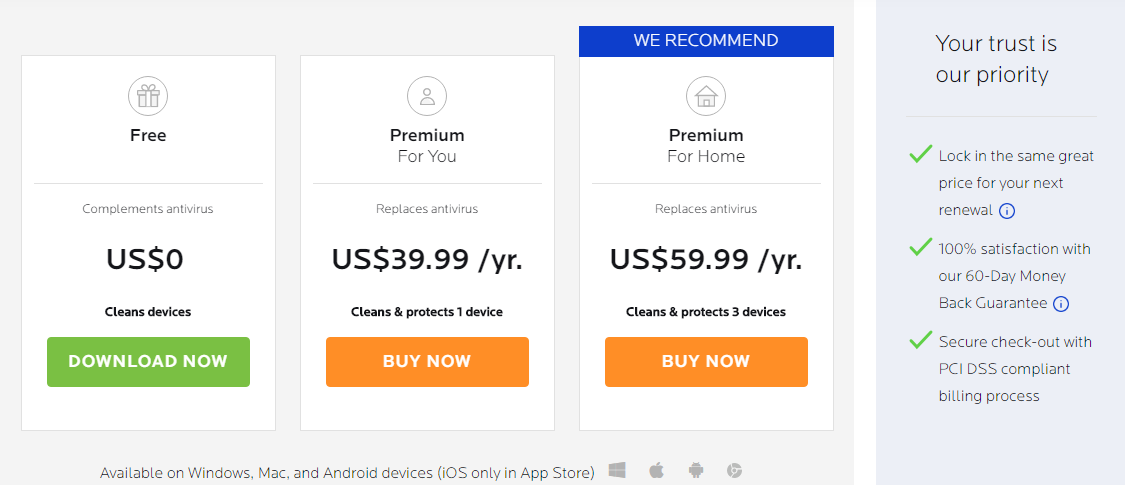Click green checkmark beside Lock in price
The image size is (1125, 485).
(920, 154)
